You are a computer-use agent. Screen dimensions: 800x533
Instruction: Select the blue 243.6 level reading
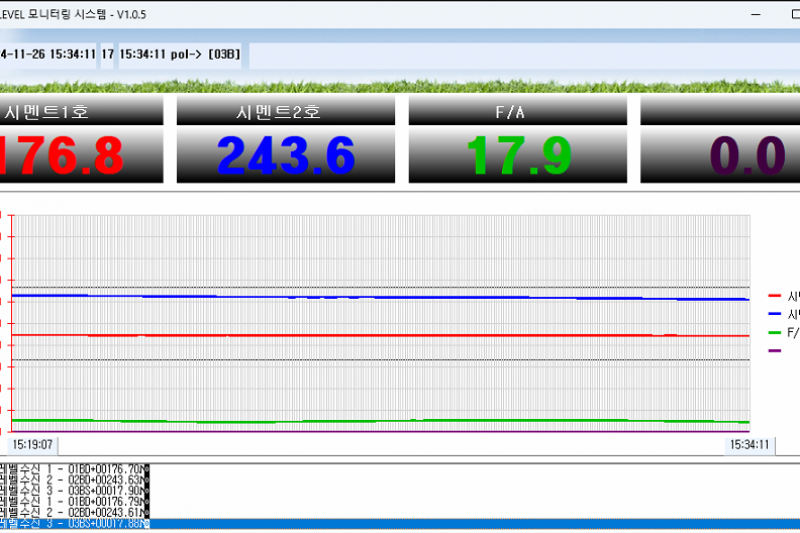coord(285,155)
